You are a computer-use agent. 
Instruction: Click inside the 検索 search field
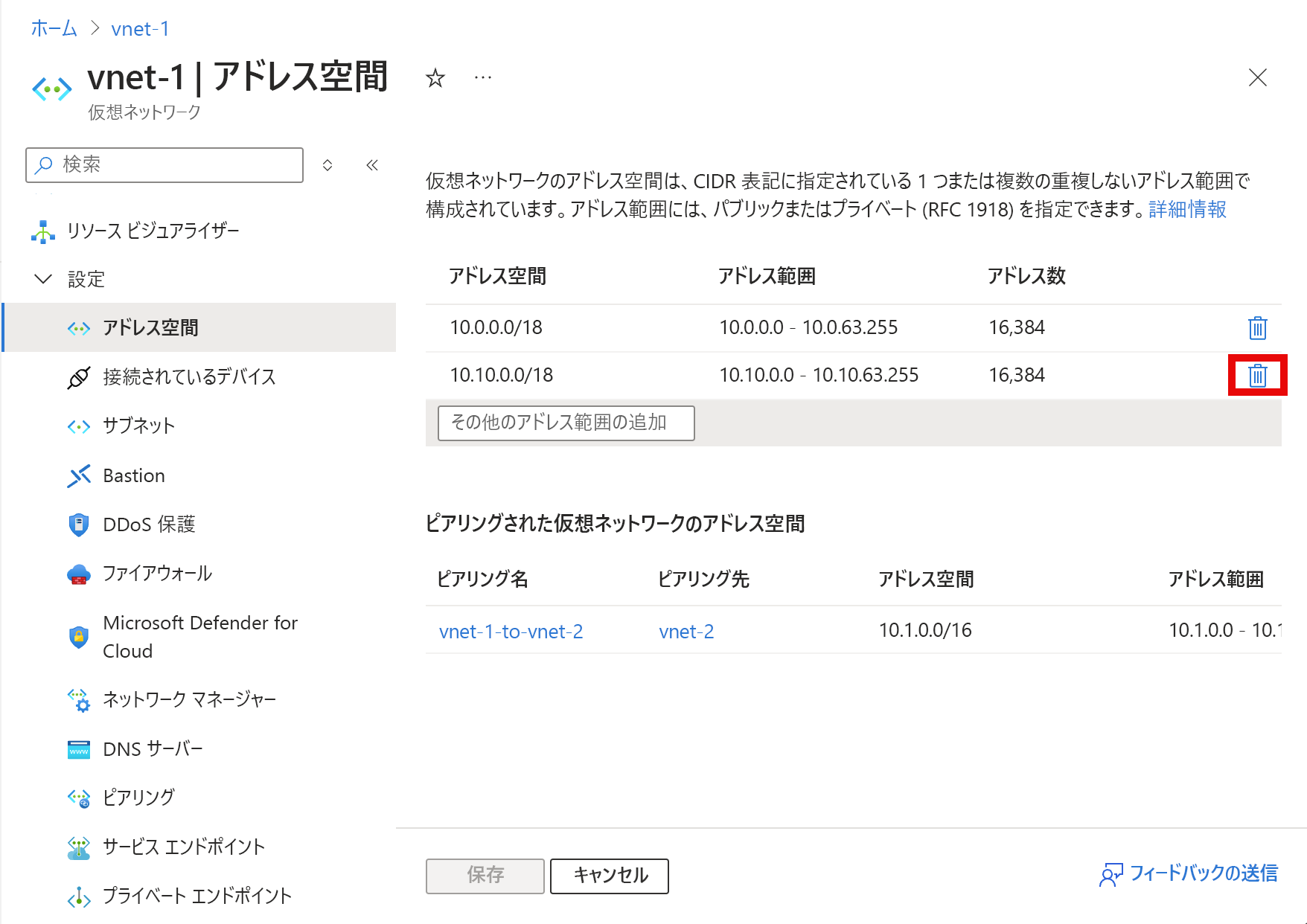pyautogui.click(x=164, y=165)
